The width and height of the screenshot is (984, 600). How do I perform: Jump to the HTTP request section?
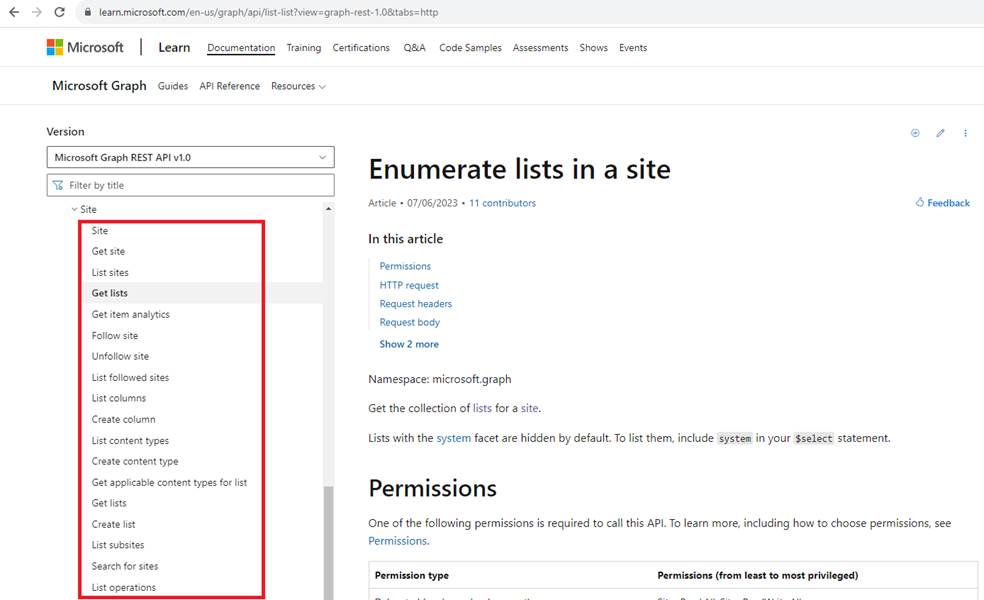[409, 285]
